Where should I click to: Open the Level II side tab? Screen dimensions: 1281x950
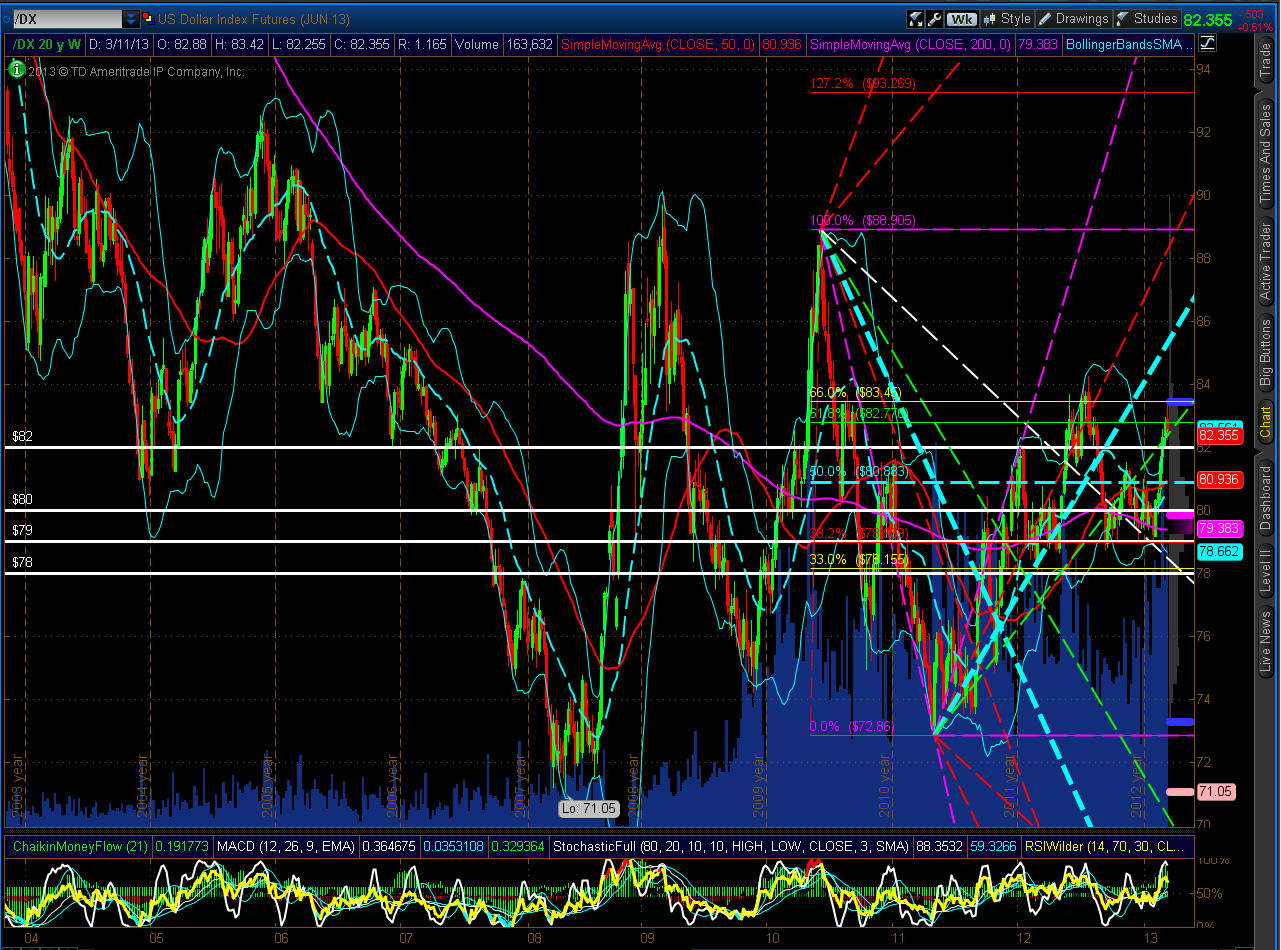[x=1266, y=573]
